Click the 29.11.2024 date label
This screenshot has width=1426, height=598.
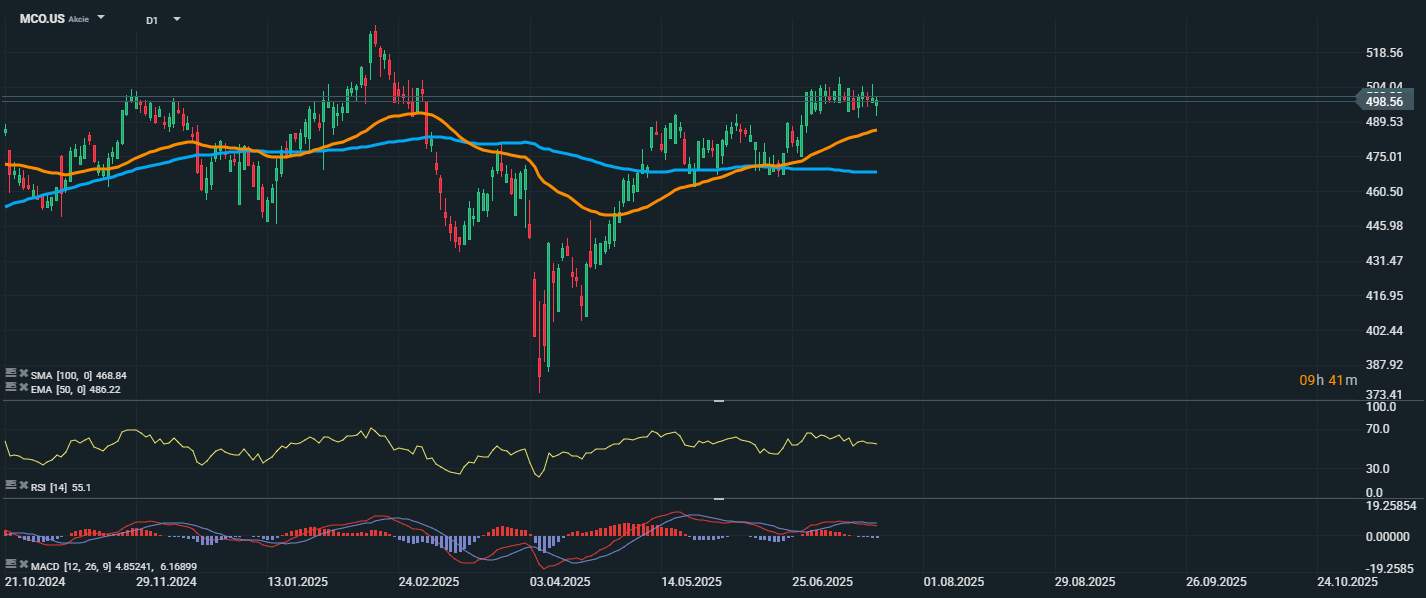(x=167, y=582)
